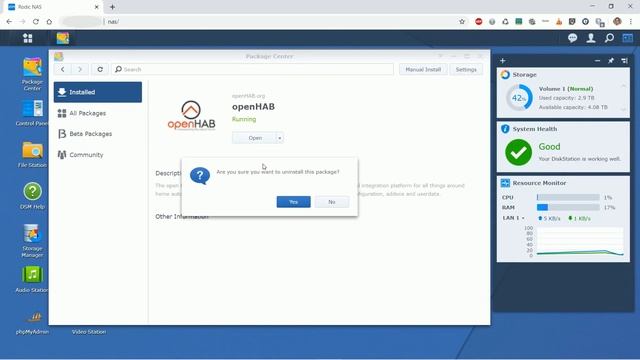Select Installed tab in sidebar
Viewport: 640px width, 360px height.
tap(98, 92)
